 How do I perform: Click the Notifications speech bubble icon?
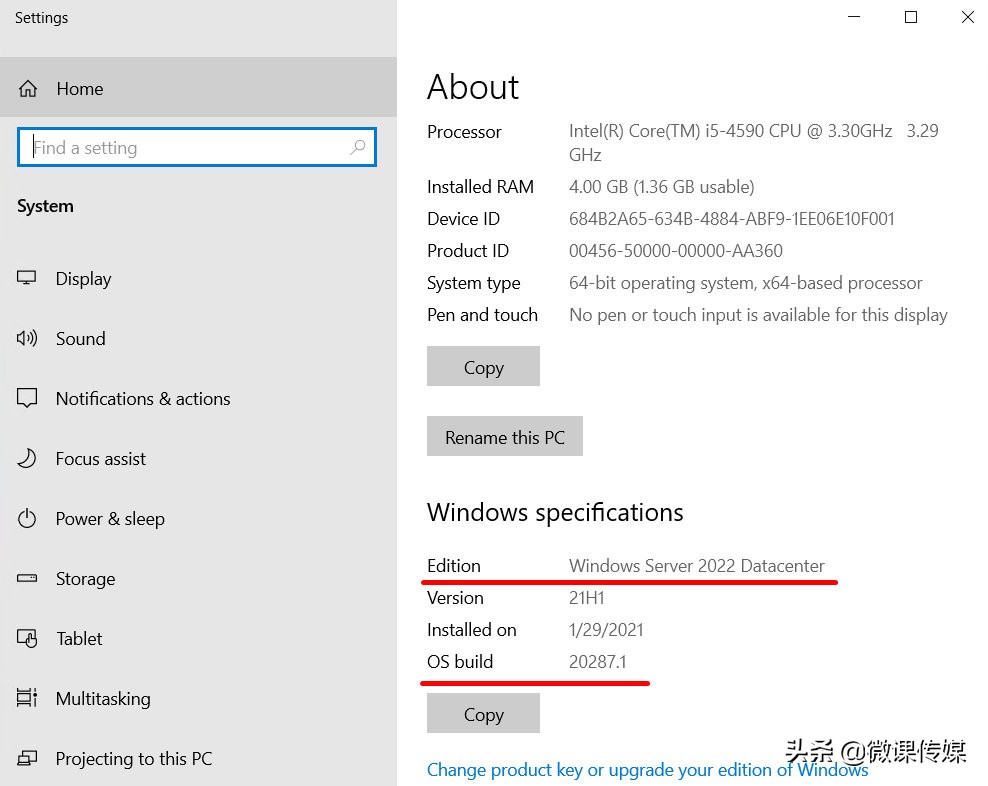pyautogui.click(x=26, y=398)
